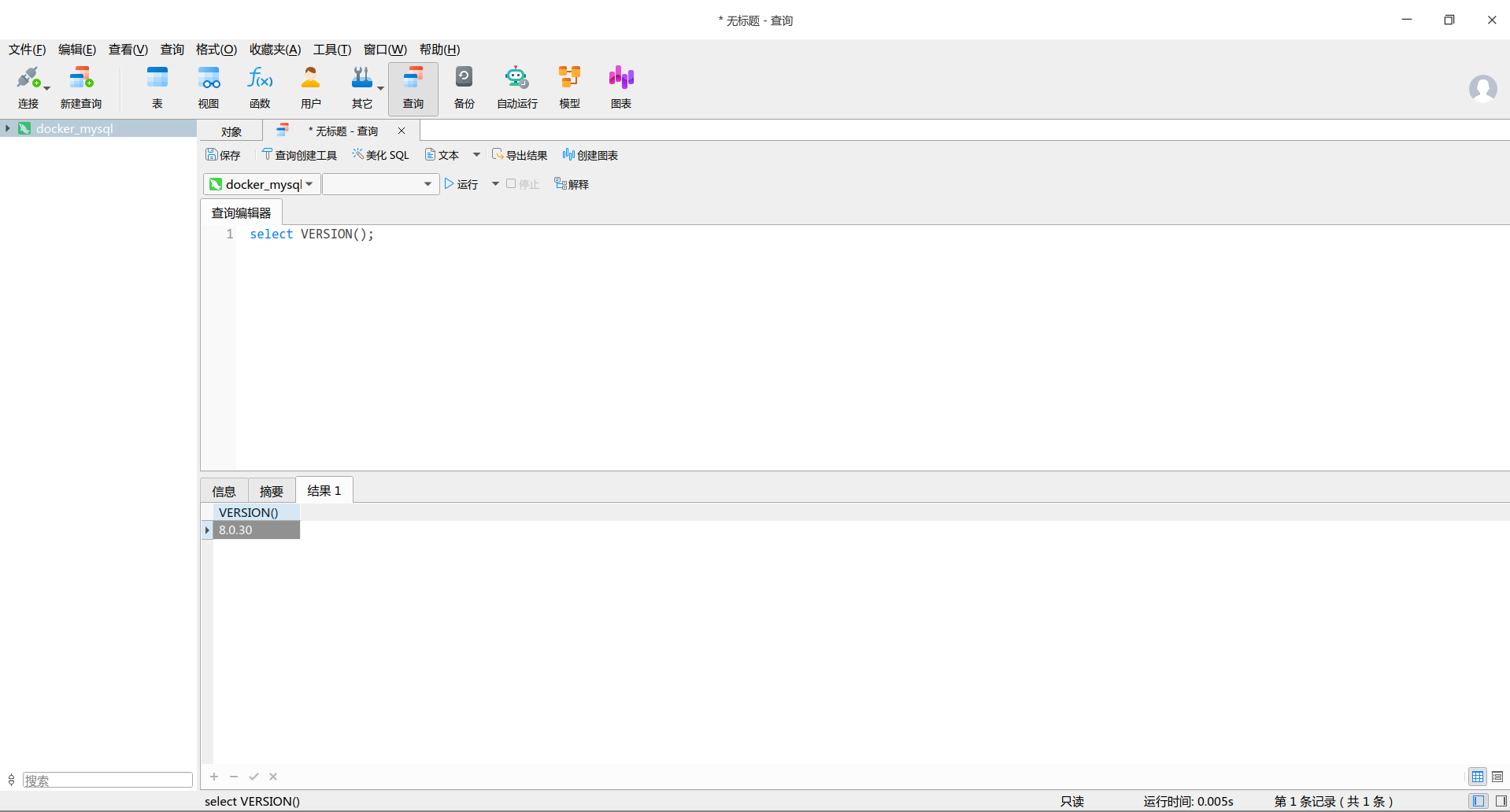The height and width of the screenshot is (812, 1510).
Task: Select the 8.0.30 result cell
Action: coord(256,530)
